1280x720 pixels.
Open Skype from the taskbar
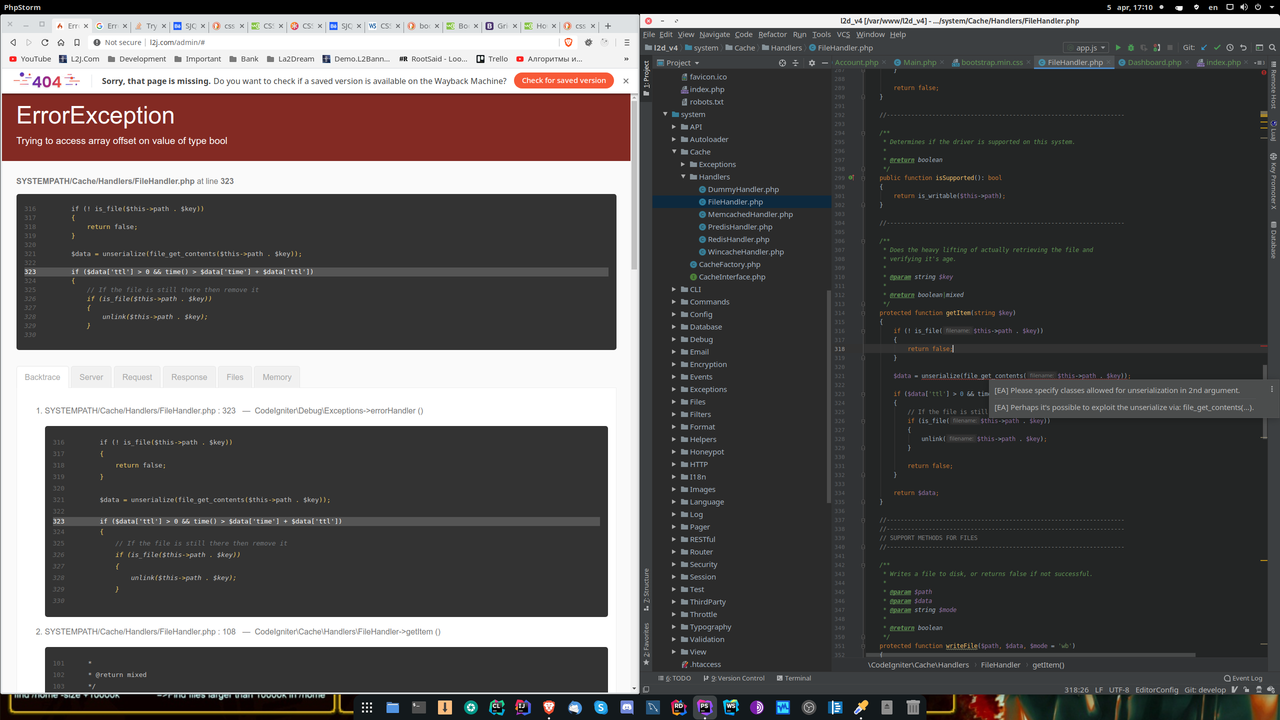pyautogui.click(x=600, y=707)
